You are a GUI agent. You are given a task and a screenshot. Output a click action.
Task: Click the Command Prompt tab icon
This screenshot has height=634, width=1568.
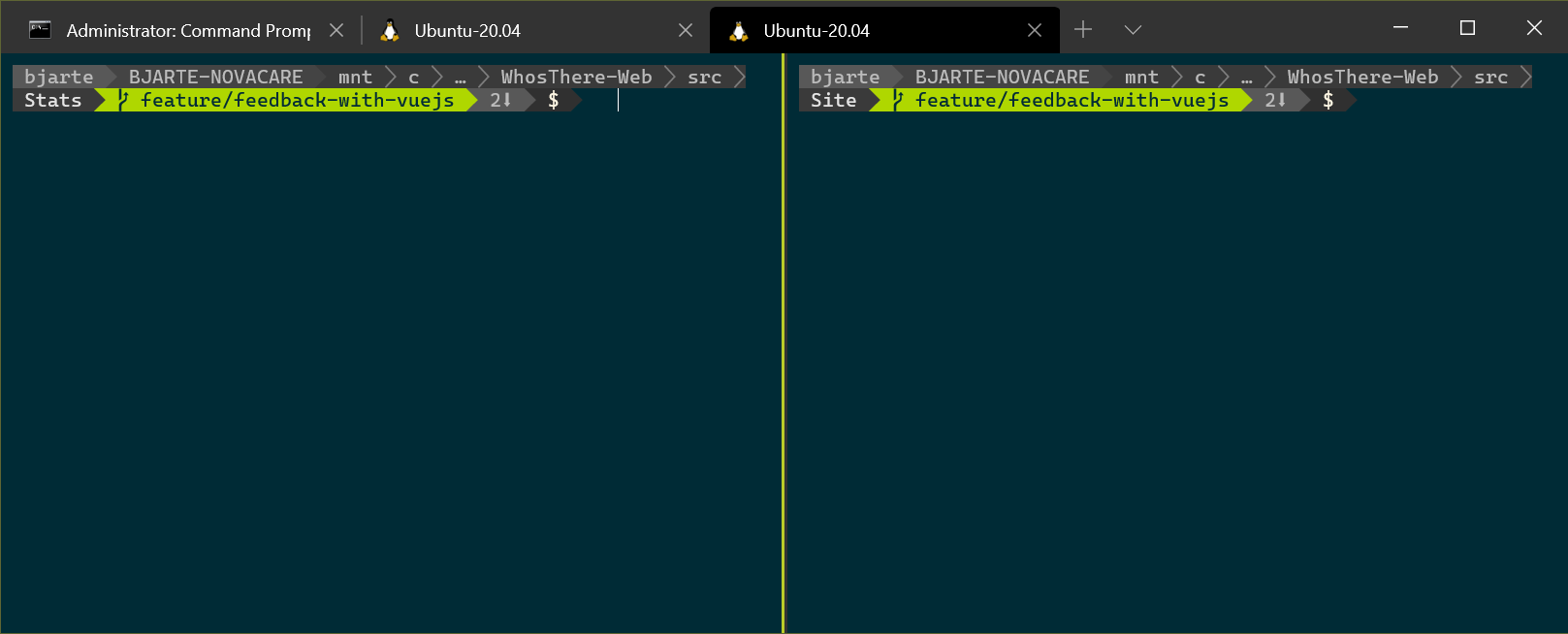40,30
